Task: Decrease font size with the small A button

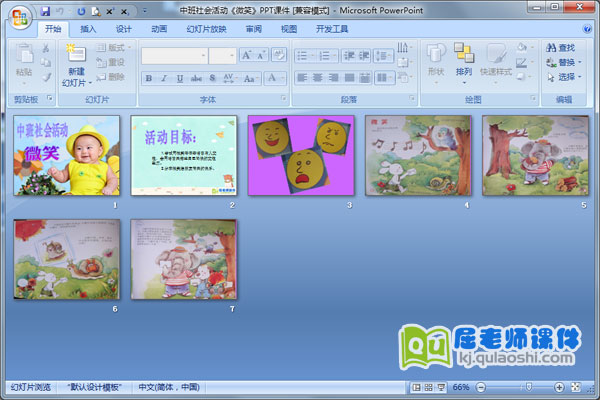Action: pyautogui.click(x=262, y=55)
